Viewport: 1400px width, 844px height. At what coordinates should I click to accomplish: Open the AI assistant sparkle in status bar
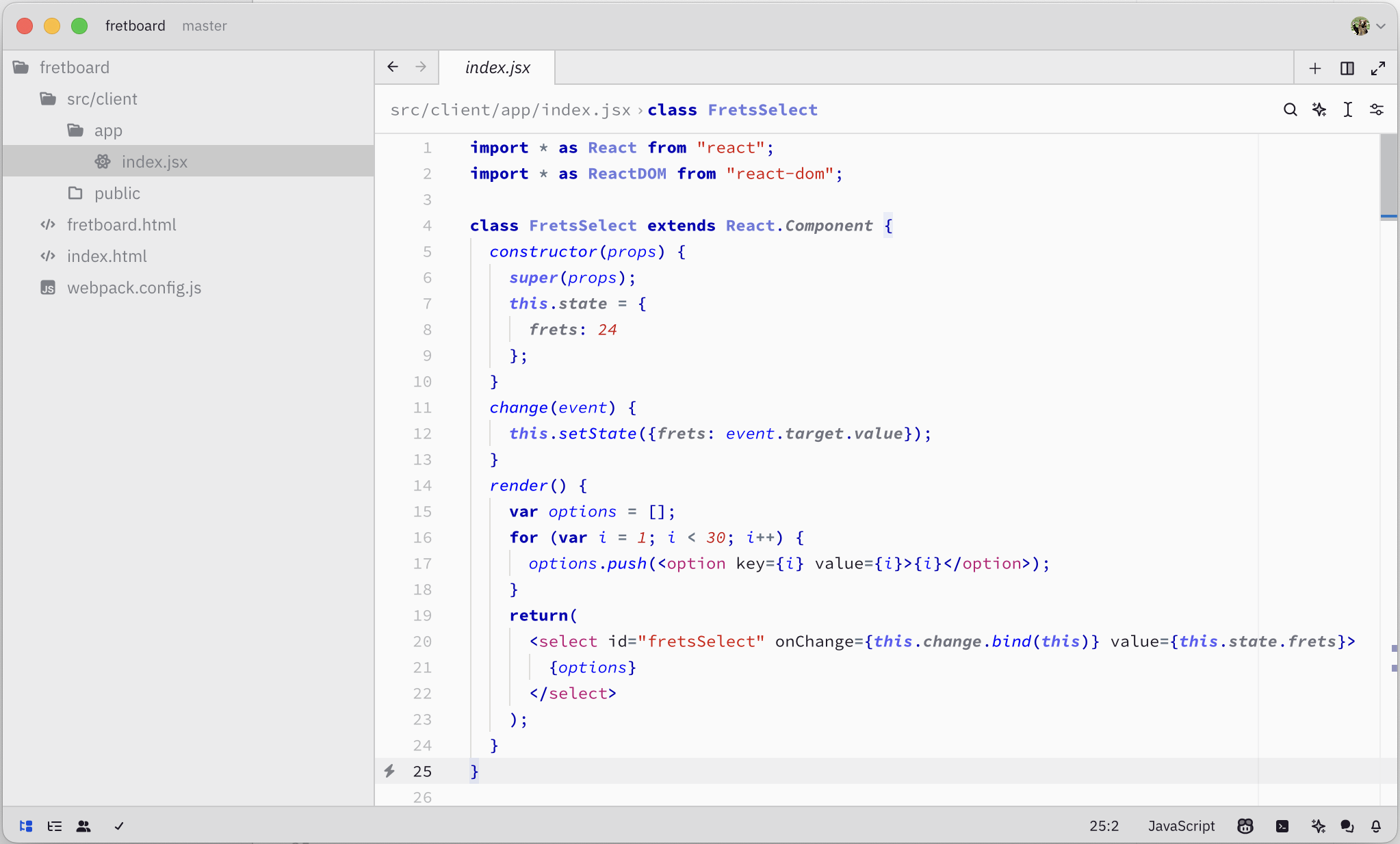click(x=1318, y=826)
